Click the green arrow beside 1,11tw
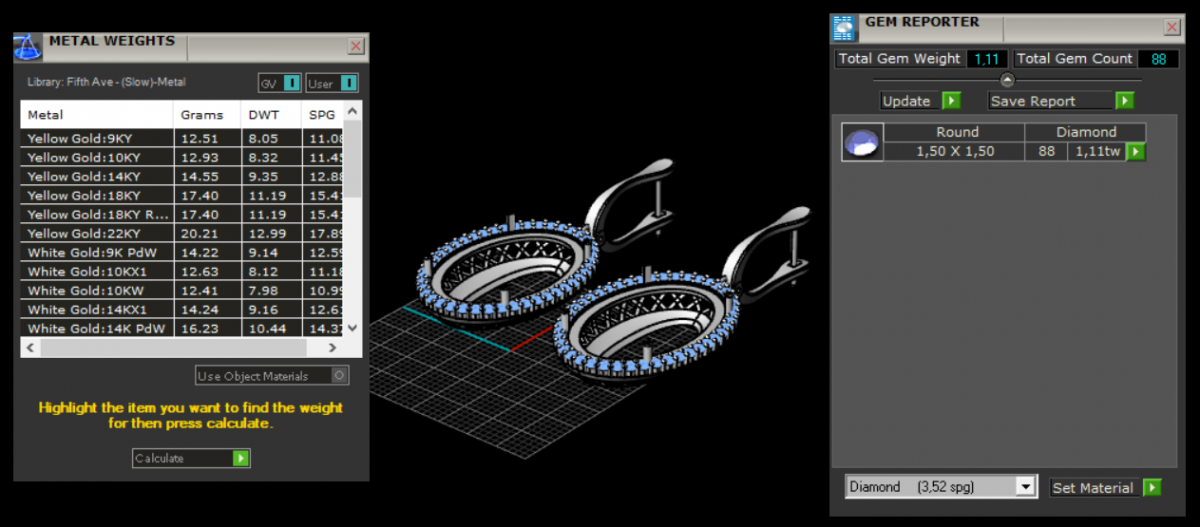 (x=1136, y=152)
